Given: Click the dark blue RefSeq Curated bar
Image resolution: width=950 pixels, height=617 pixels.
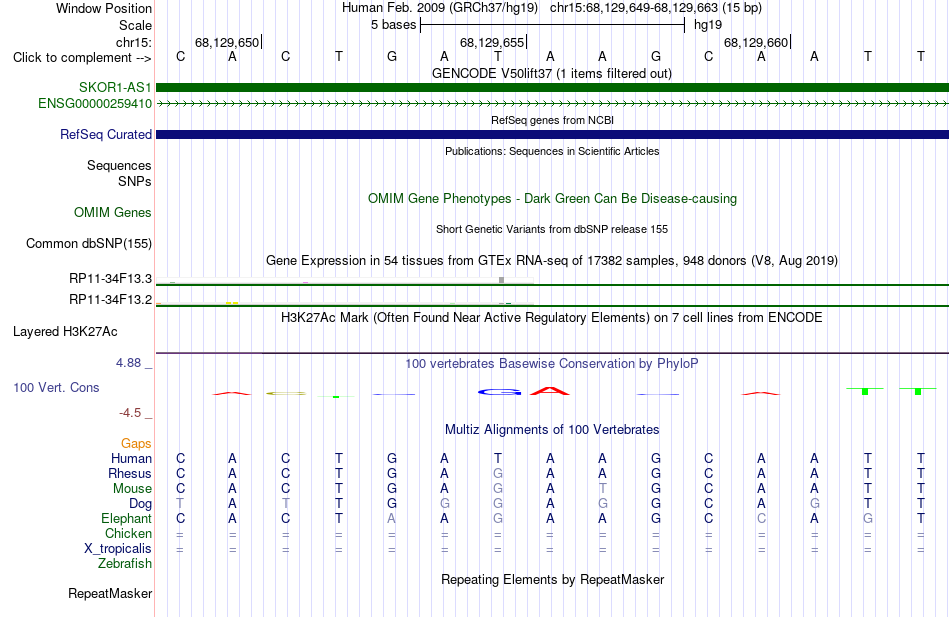Looking at the screenshot, I should (552, 134).
